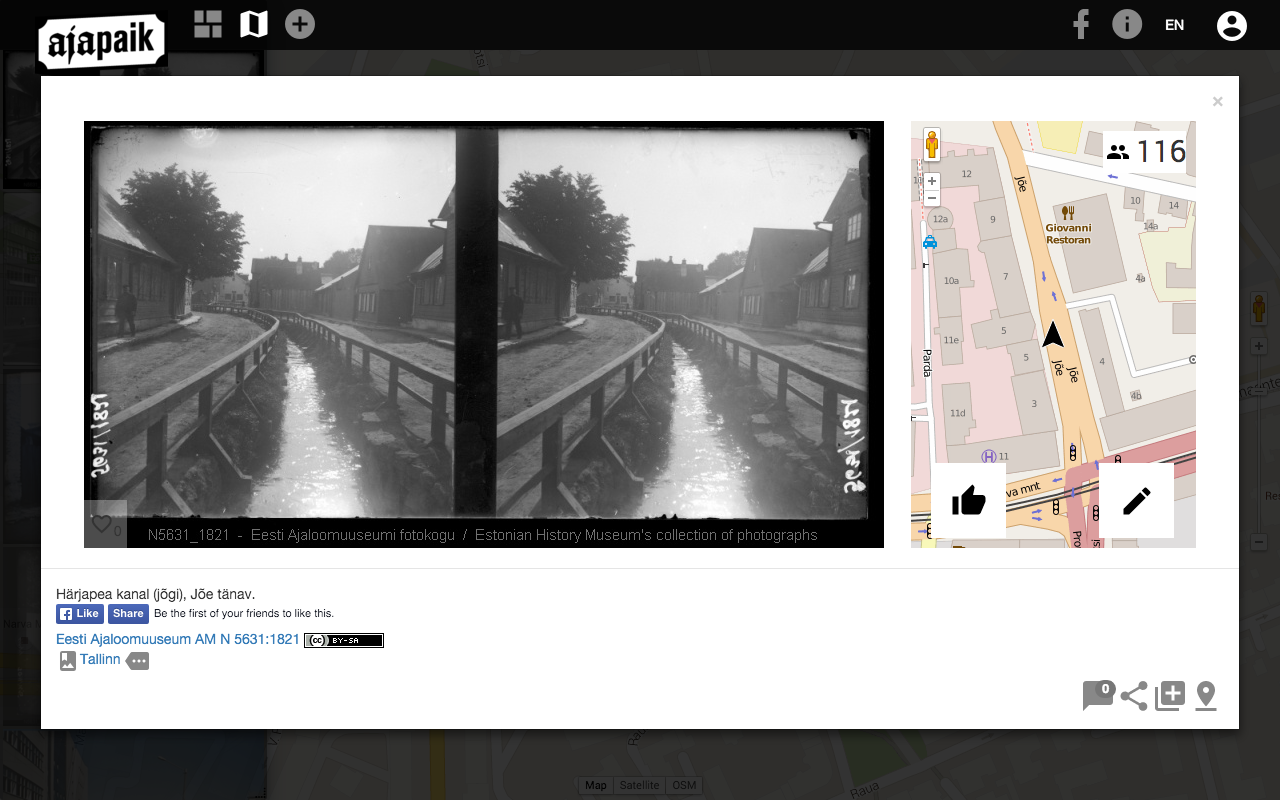This screenshot has width=1280, height=800.
Task: Select OSM layer on background map
Action: [x=684, y=785]
